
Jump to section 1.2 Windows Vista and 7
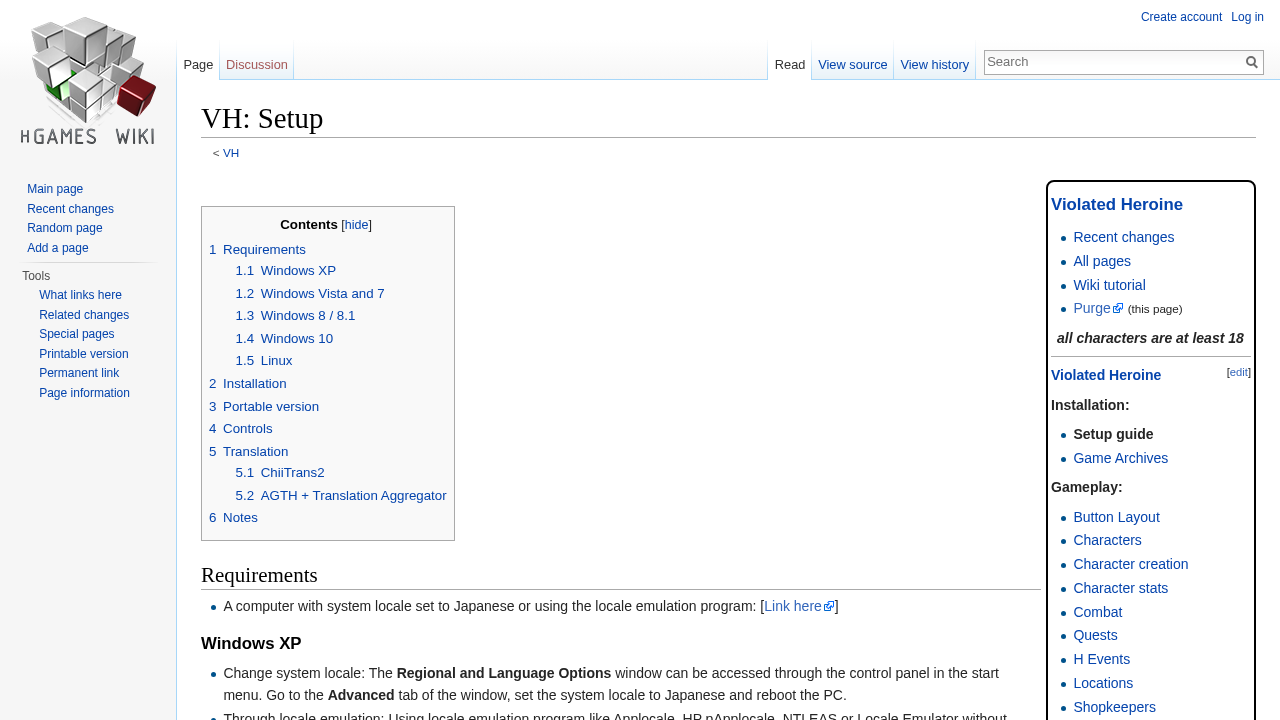tap(310, 294)
